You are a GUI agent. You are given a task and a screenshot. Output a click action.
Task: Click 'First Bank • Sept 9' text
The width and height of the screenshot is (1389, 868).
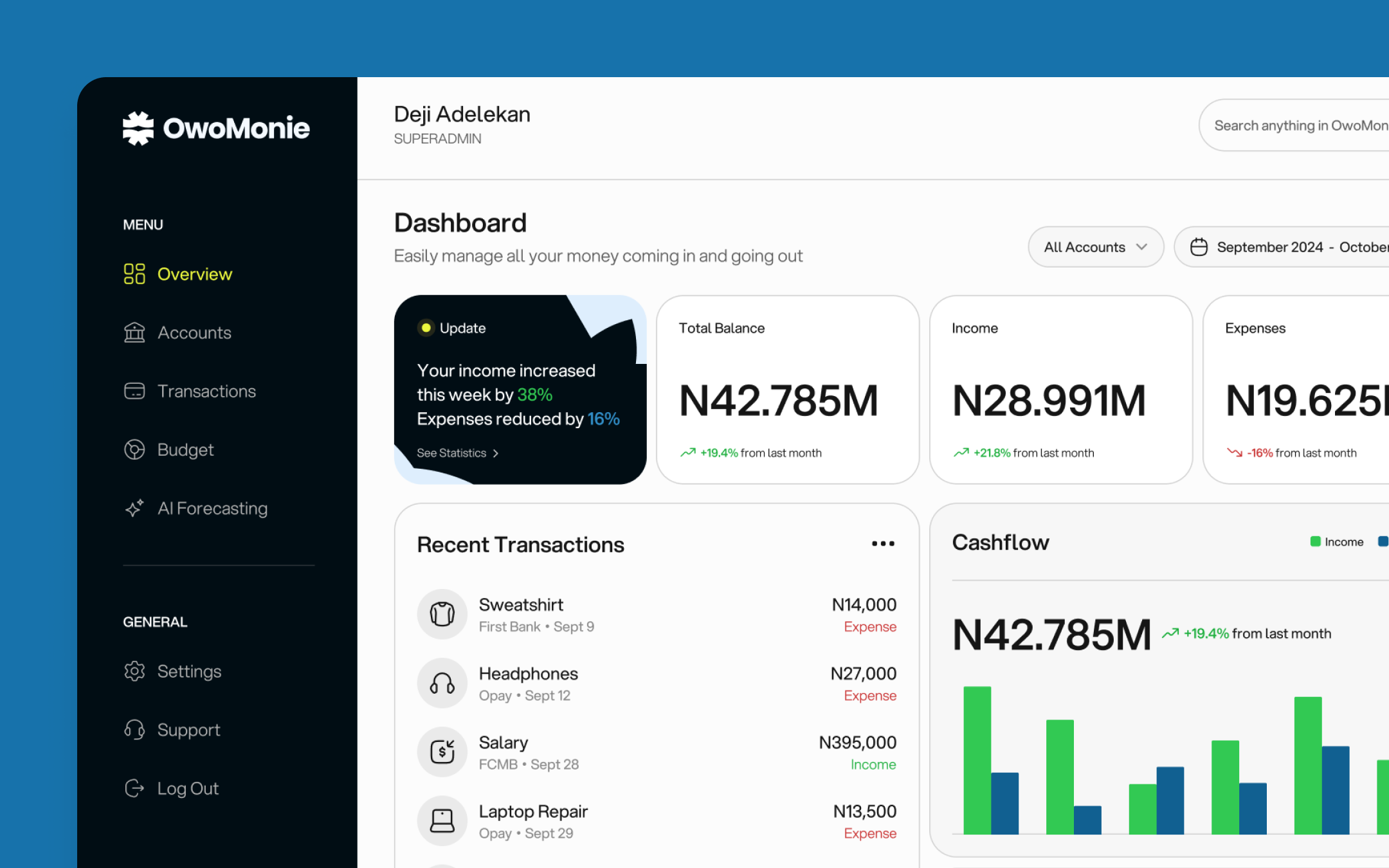[x=536, y=627]
